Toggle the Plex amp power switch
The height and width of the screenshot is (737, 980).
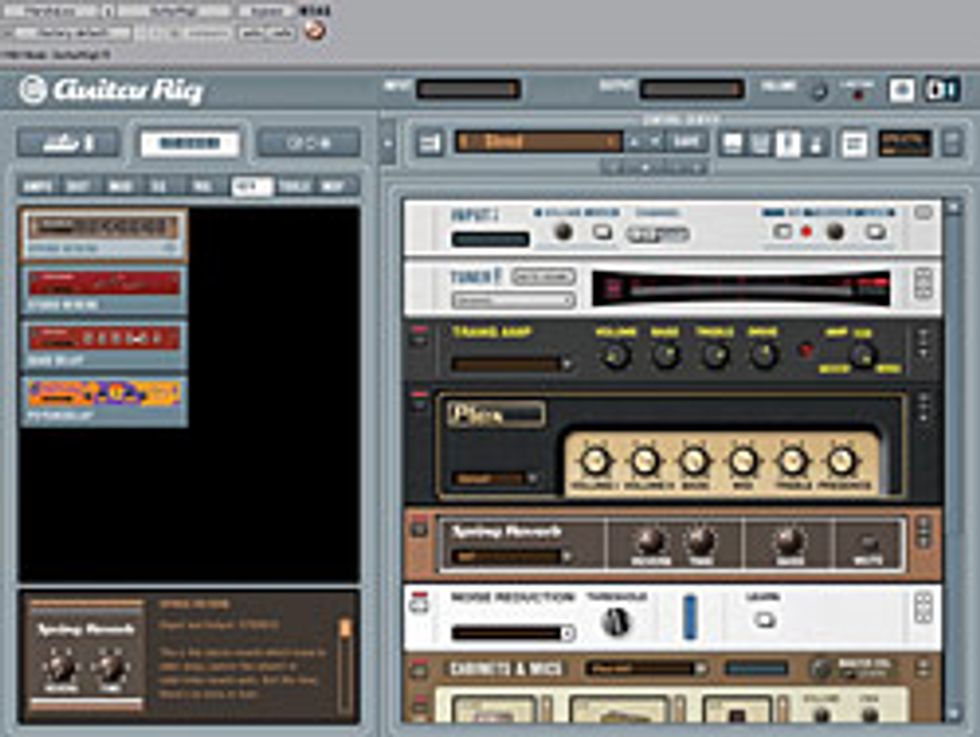pos(419,401)
